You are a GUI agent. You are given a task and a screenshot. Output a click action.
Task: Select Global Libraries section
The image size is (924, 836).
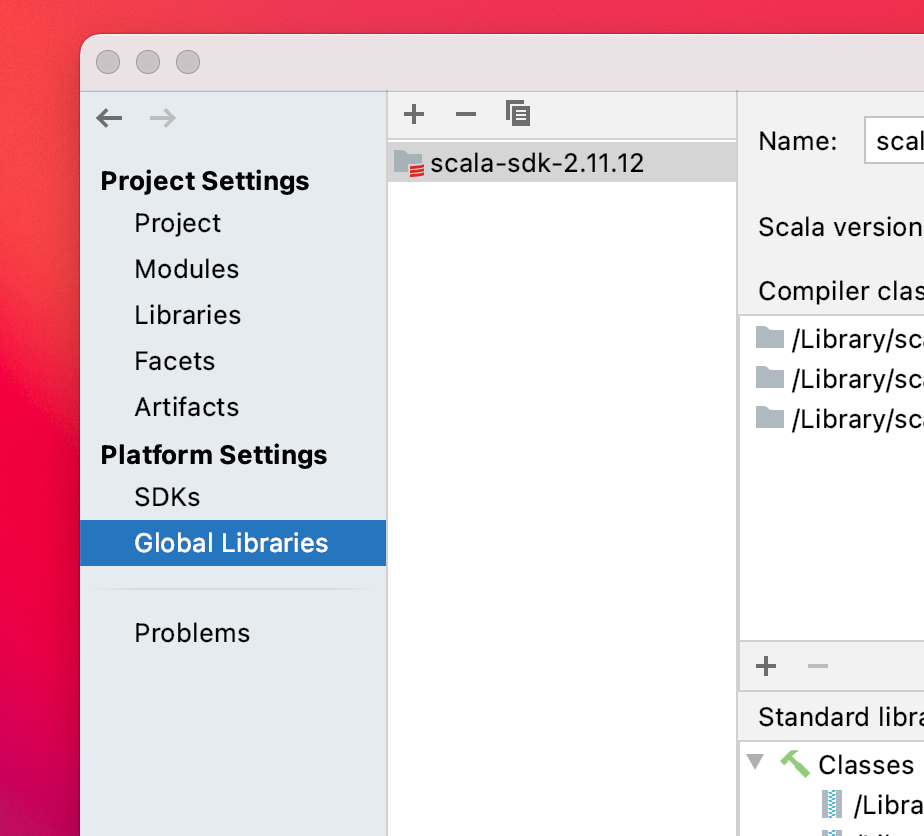(x=231, y=543)
